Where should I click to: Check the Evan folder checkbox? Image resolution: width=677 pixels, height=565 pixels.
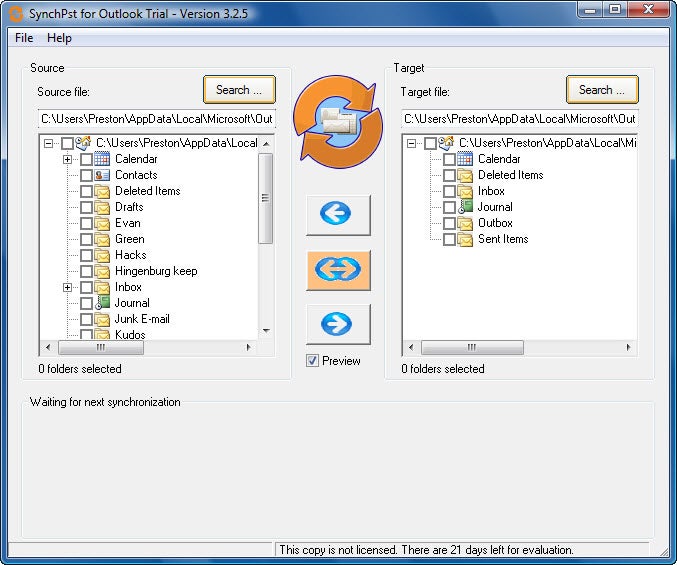pos(86,223)
